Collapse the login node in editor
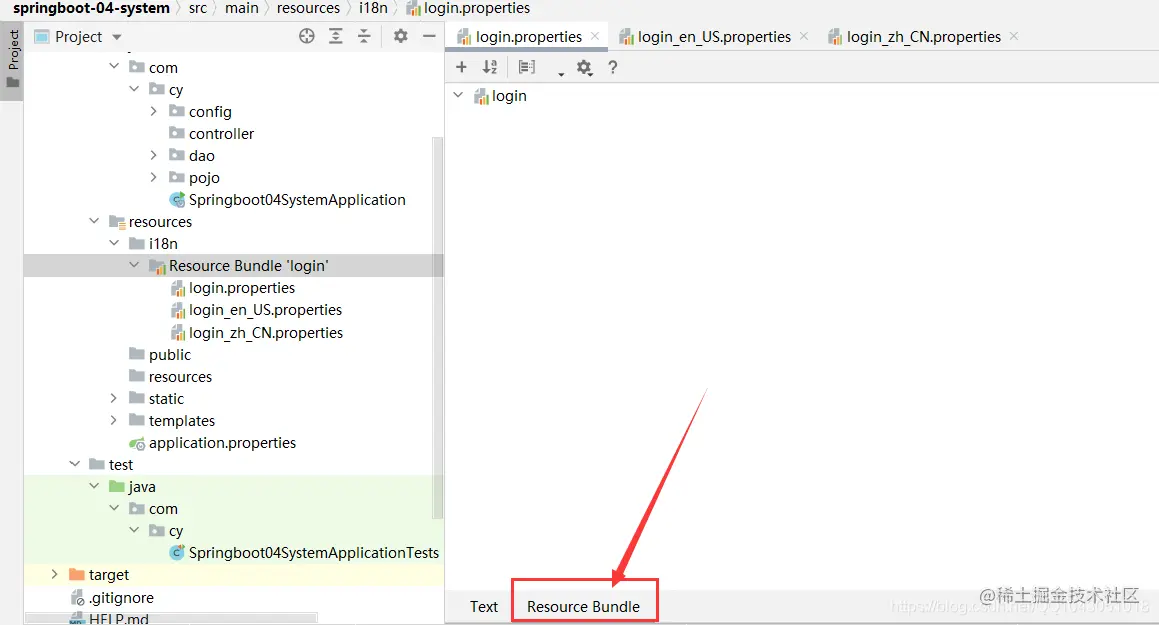Screen dimensions: 1159x625 (x=458, y=95)
